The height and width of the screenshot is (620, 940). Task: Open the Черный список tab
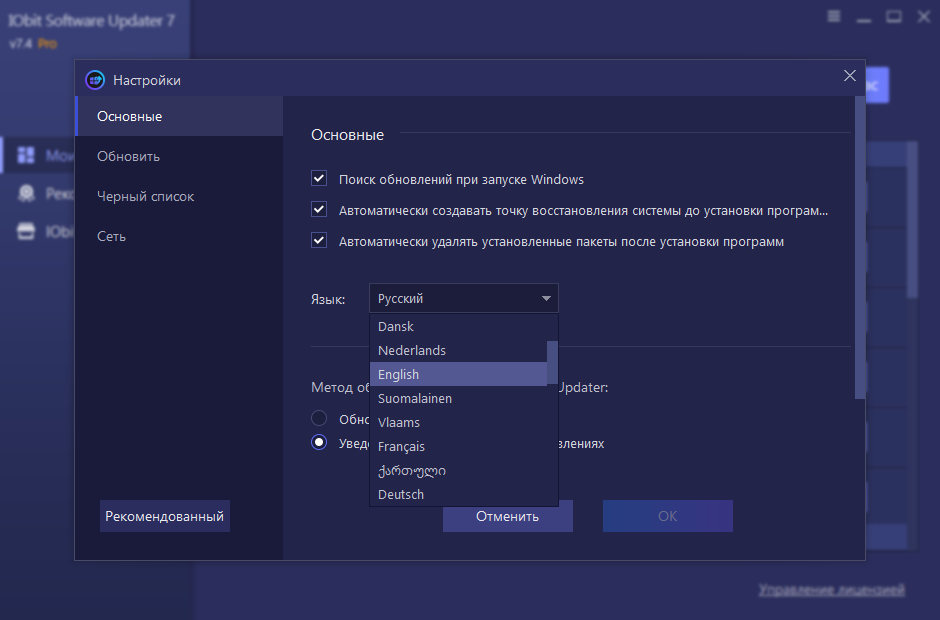(179, 196)
